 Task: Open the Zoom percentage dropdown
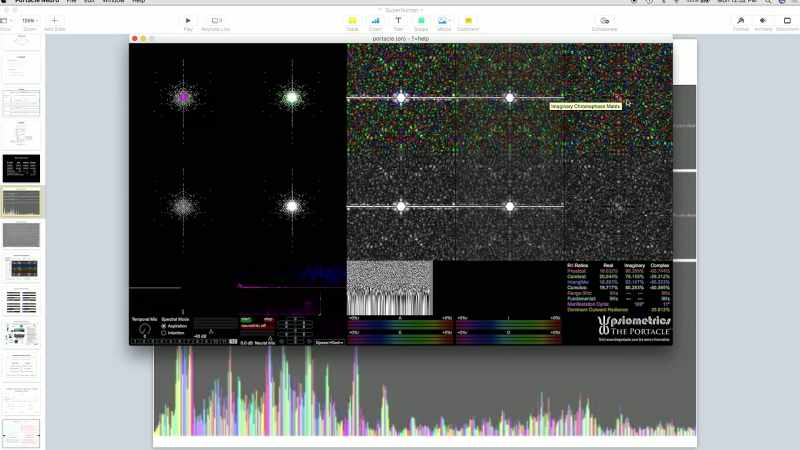[29, 21]
